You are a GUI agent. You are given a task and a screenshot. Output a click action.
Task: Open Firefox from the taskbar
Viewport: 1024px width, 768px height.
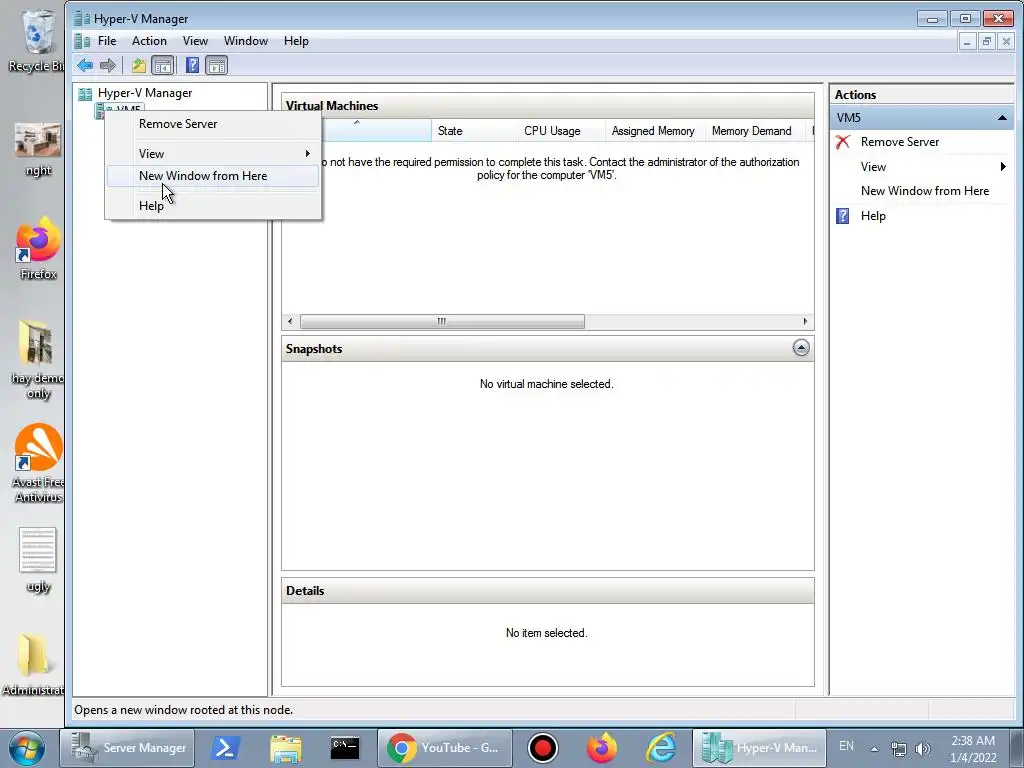[x=601, y=748]
